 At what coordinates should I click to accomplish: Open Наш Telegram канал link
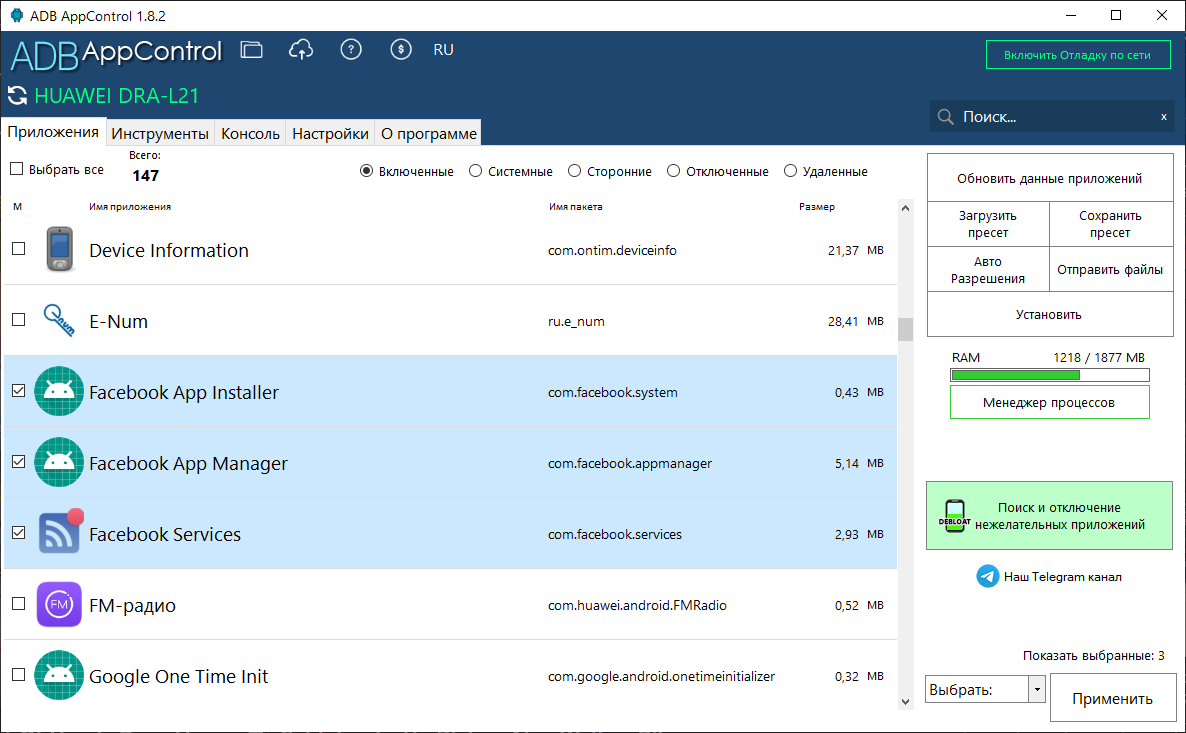pos(1063,577)
